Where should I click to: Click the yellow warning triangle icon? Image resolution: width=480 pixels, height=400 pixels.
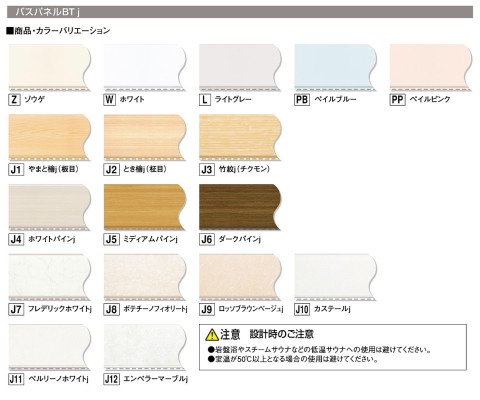212,334
